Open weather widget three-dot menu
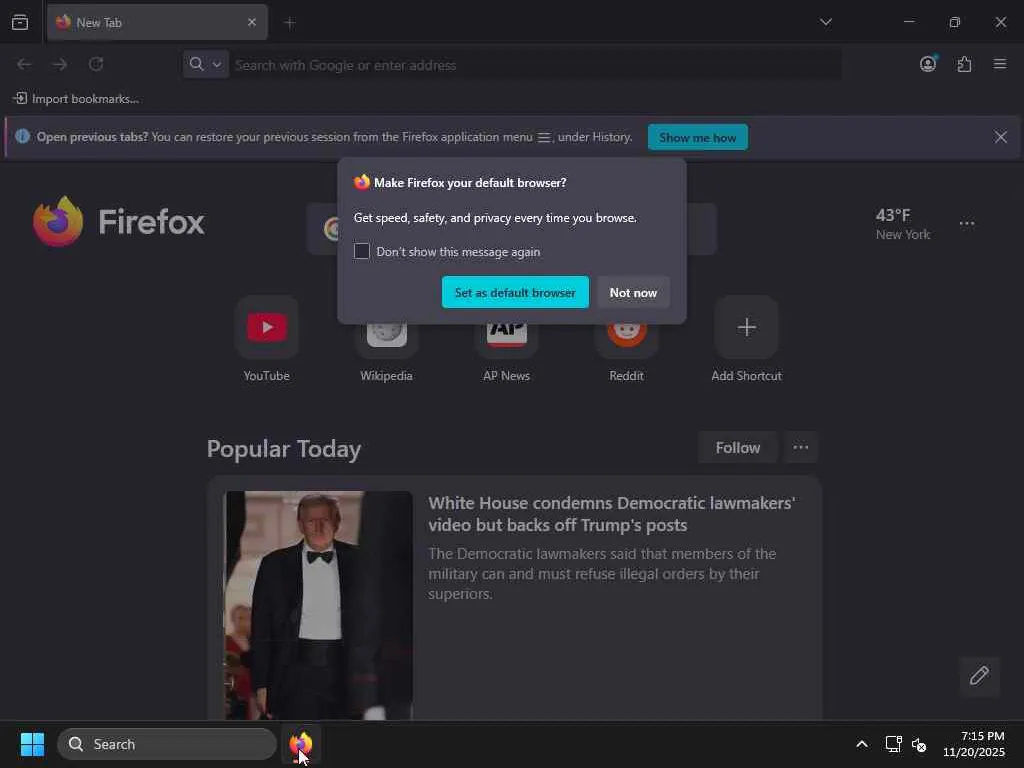This screenshot has width=1024, height=768. (967, 223)
